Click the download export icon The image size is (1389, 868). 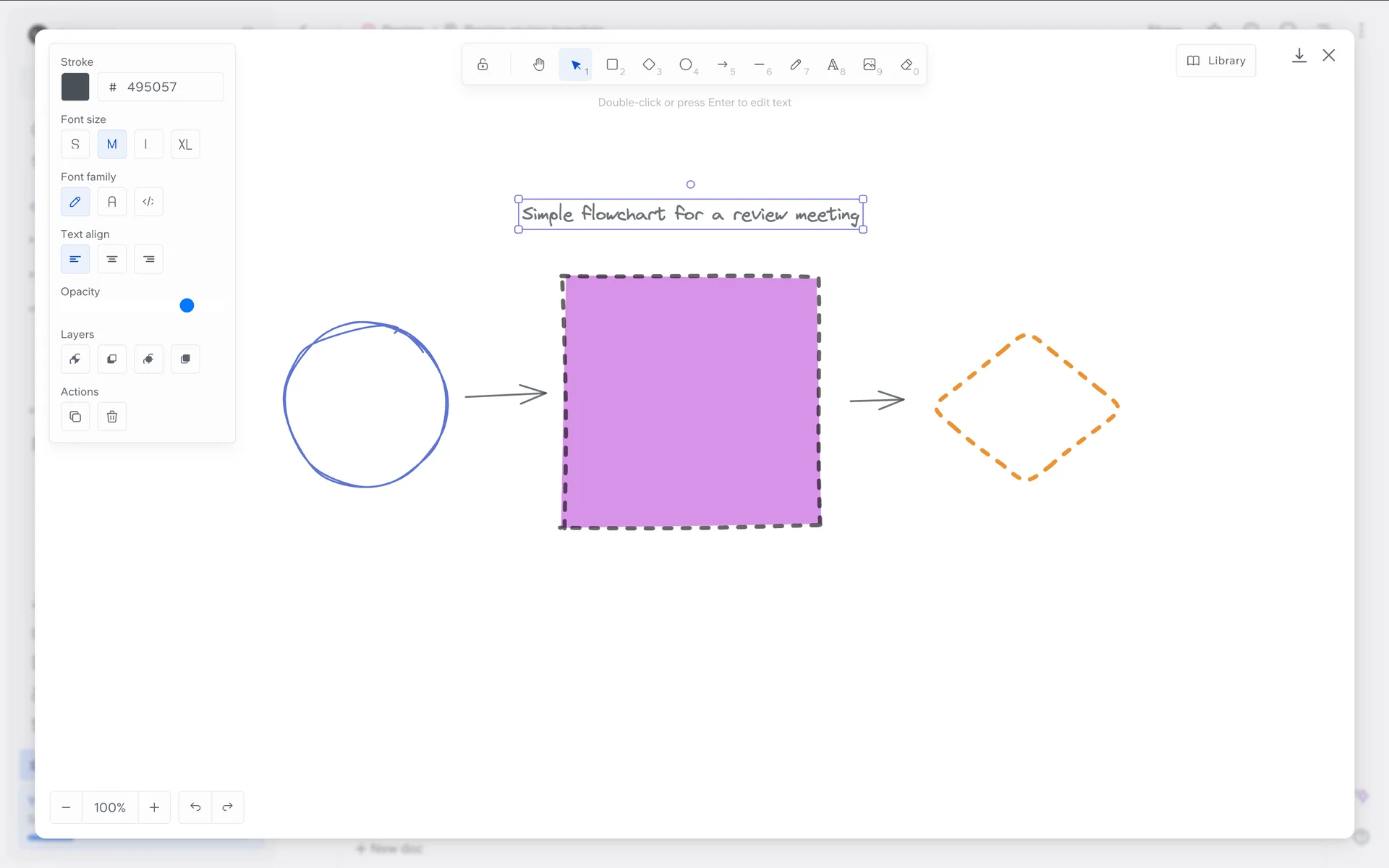tap(1299, 56)
